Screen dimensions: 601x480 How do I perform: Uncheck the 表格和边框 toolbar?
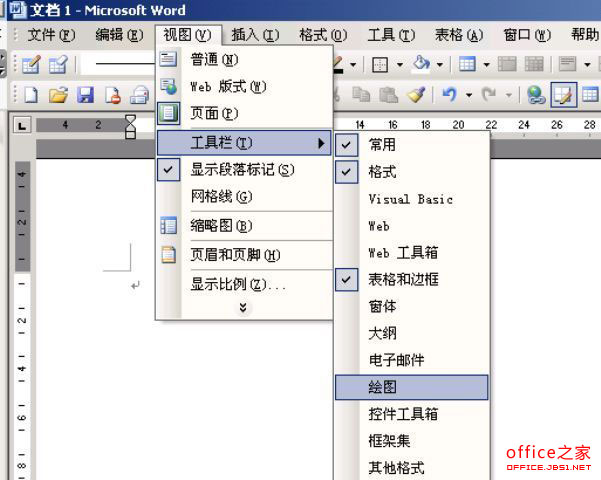point(412,279)
